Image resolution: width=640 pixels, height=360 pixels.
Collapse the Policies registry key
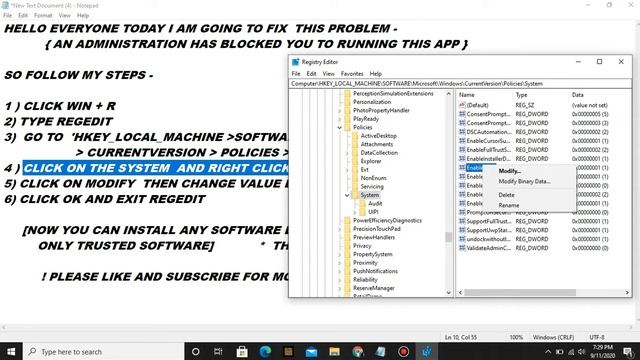340,128
